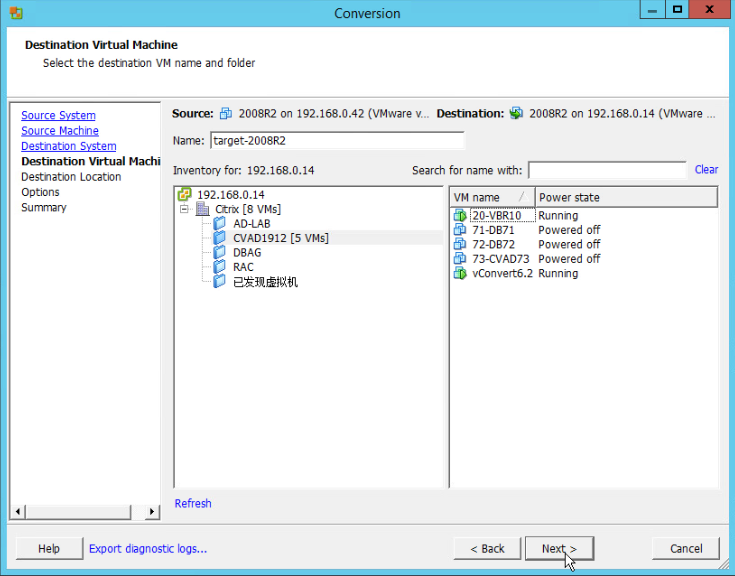
Task: Click the VM icon beside 73-CVAD73
Action: (x=460, y=259)
